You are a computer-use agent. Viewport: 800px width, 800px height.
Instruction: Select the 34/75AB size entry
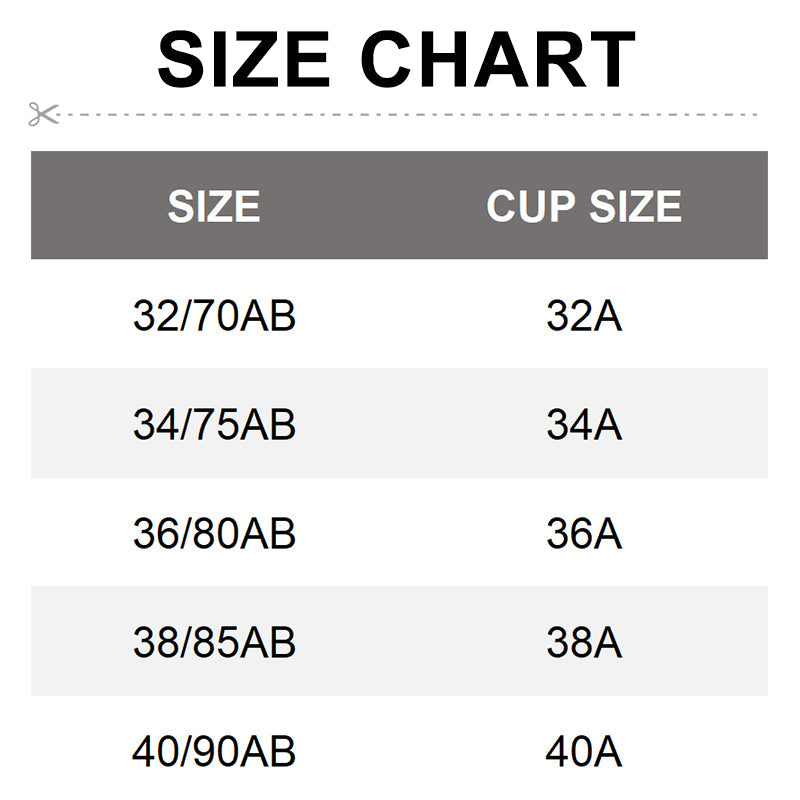click(x=214, y=425)
